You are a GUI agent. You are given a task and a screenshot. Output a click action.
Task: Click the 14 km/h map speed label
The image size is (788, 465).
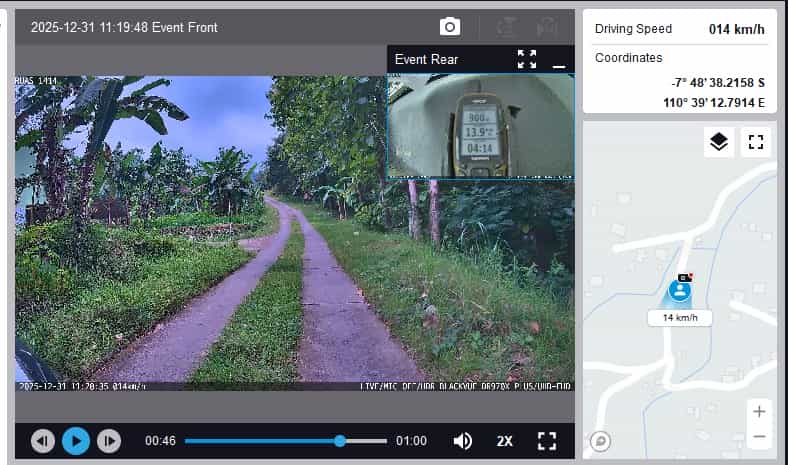[x=680, y=318]
